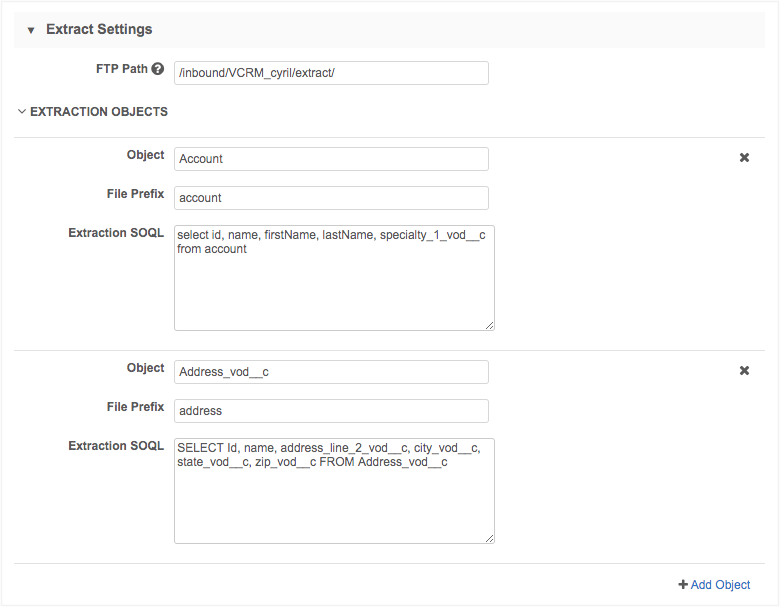781x608 pixels.
Task: Click the Add Object link
Action: [714, 585]
